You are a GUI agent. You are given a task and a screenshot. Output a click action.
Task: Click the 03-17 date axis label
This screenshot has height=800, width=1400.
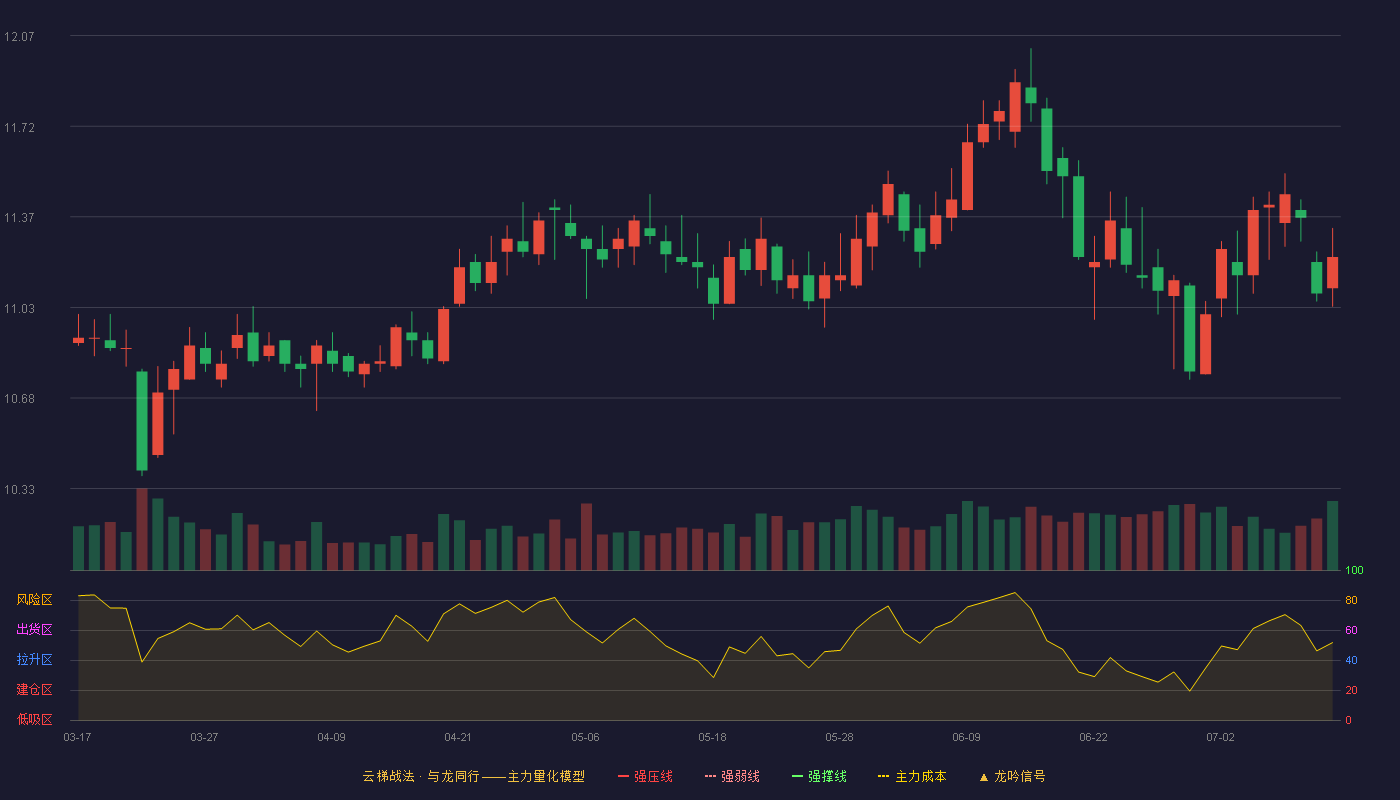pos(77,737)
